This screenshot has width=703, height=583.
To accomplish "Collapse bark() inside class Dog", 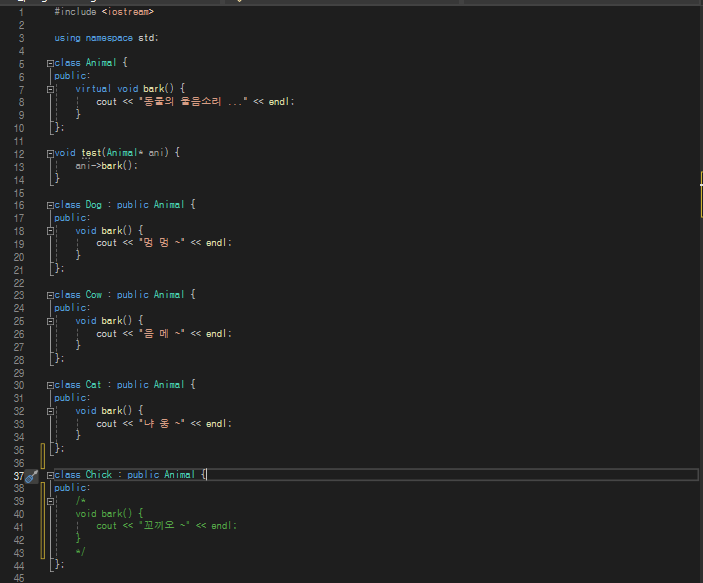I will tap(50, 231).
